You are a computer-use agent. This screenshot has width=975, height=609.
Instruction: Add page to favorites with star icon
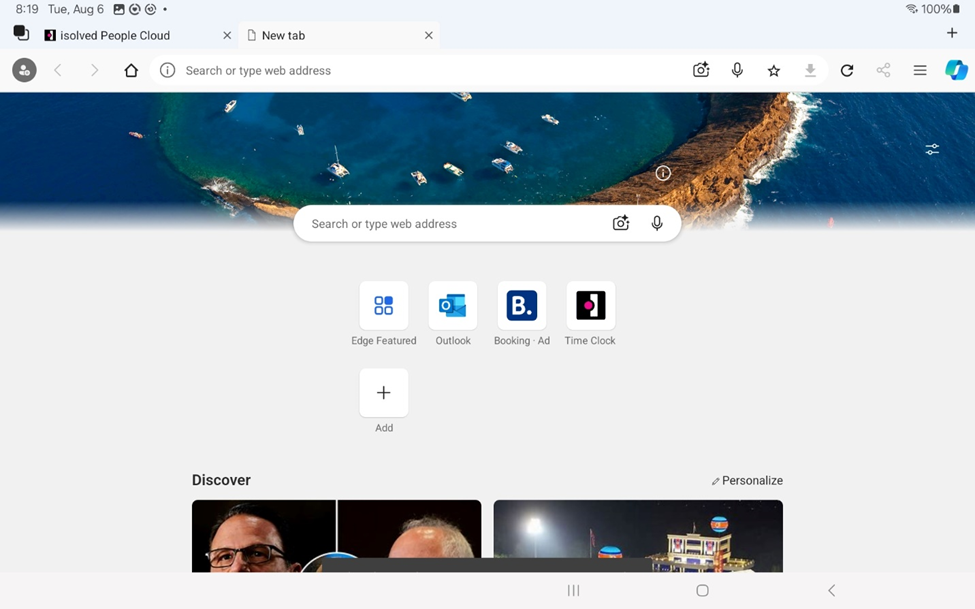pyautogui.click(x=773, y=71)
